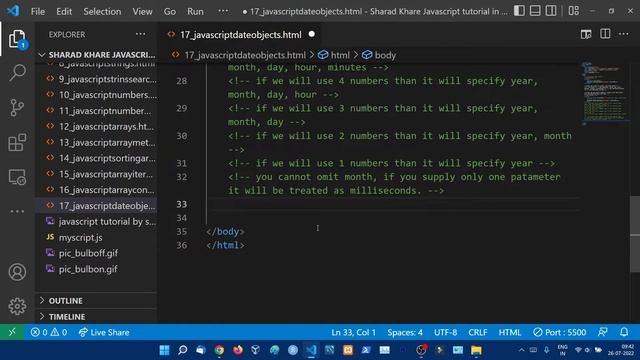
Task: Open body breadcrumb dropdown
Action: (x=379, y=55)
